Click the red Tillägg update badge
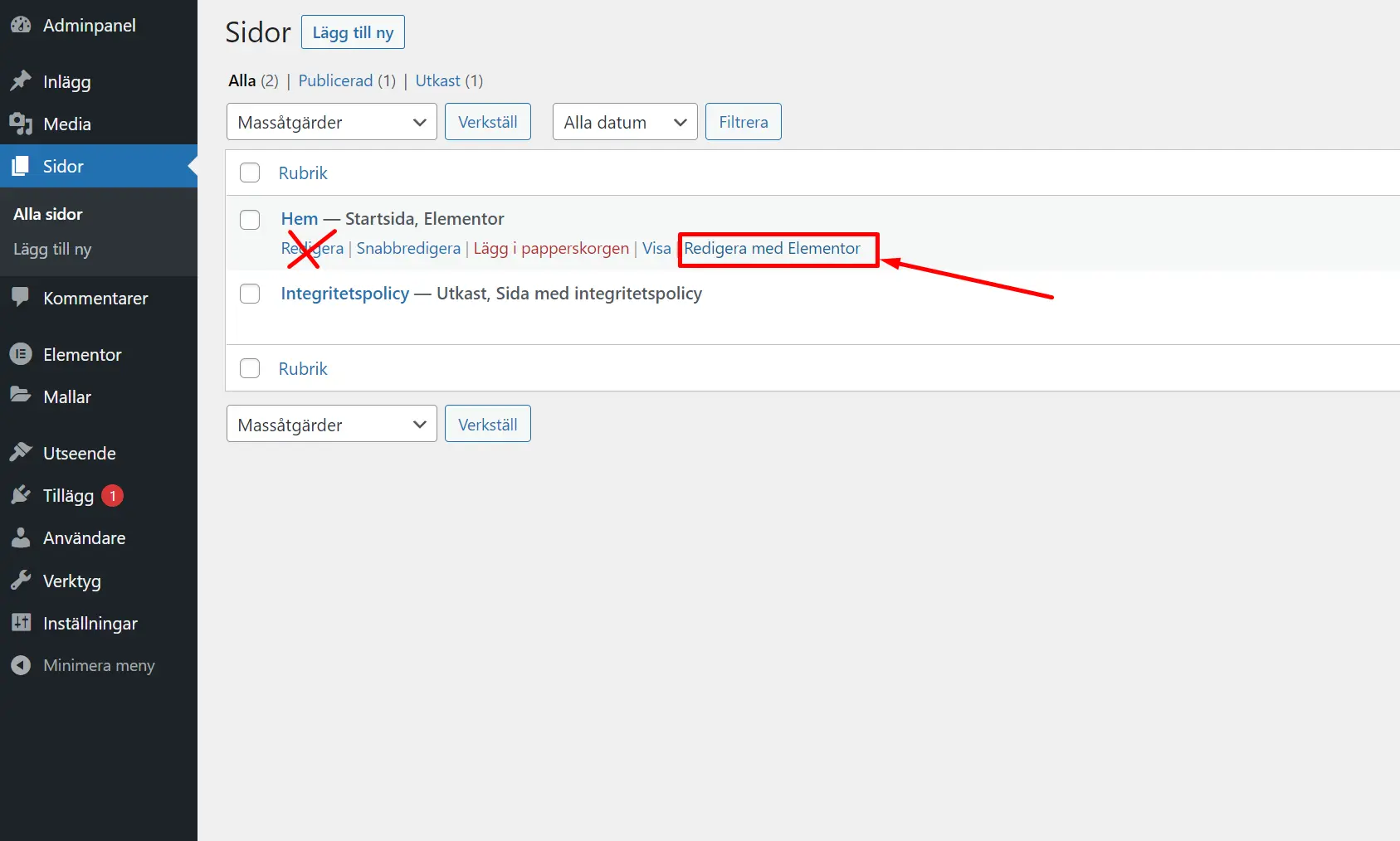 pyautogui.click(x=112, y=496)
